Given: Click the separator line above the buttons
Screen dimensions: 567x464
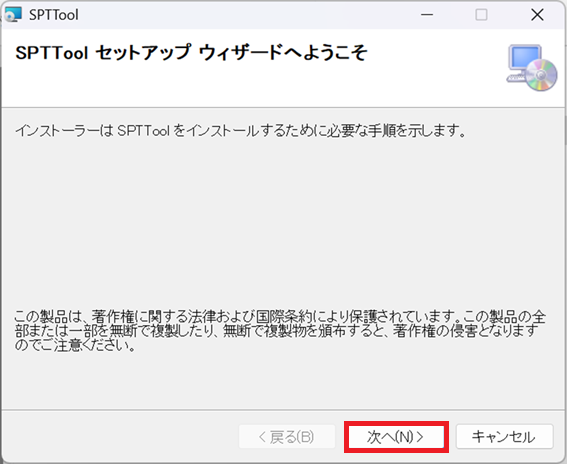Looking at the screenshot, I should [283, 410].
